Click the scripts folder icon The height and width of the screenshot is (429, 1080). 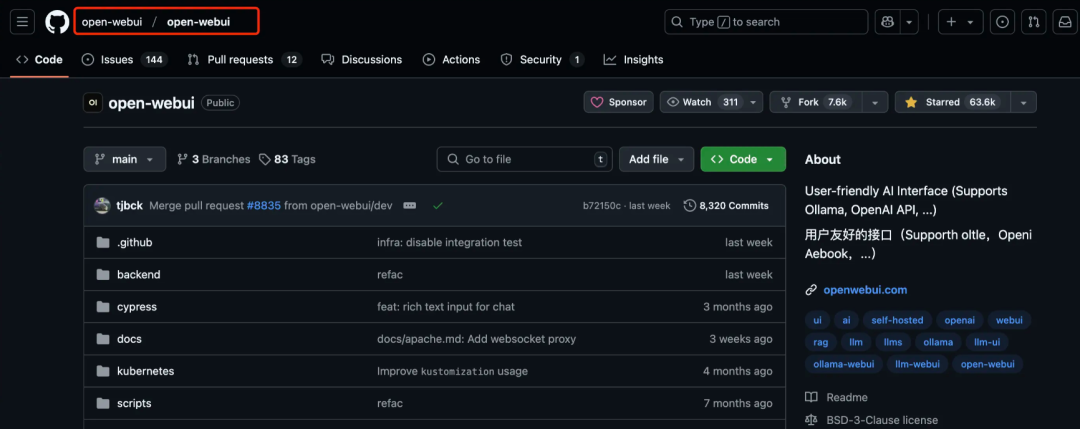[103, 403]
